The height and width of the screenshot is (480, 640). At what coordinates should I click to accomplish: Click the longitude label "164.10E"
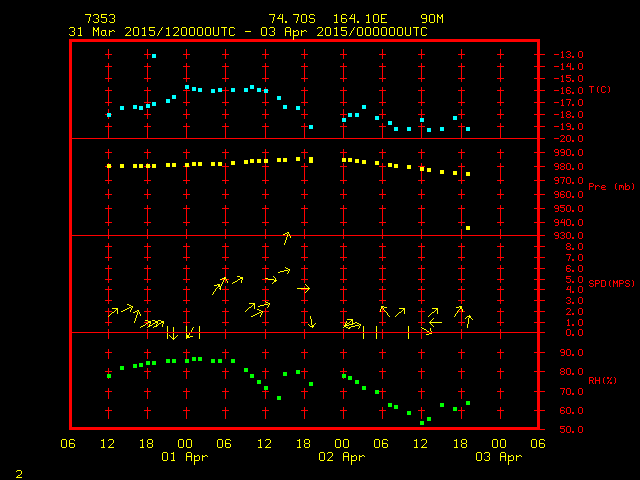pyautogui.click(x=360, y=19)
